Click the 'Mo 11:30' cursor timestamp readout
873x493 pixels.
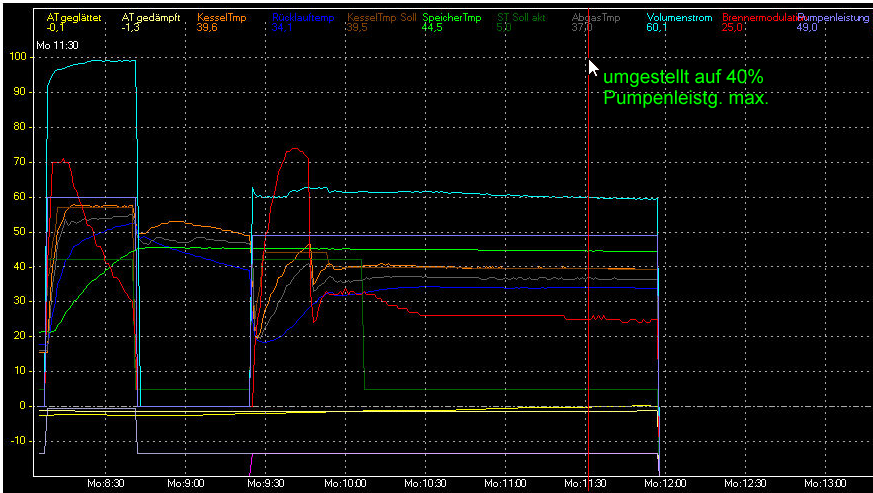tap(56, 45)
